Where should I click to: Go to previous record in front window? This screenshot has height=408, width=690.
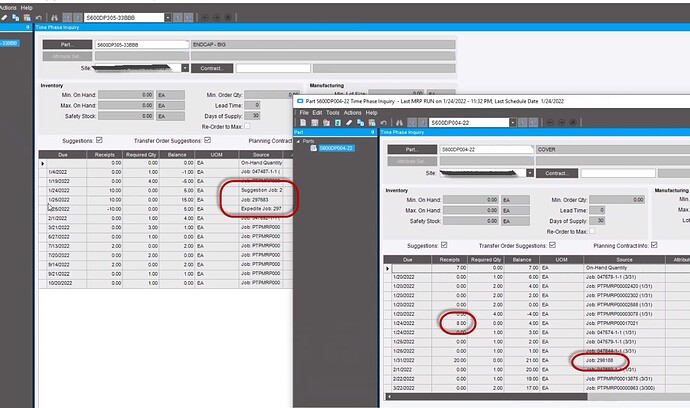[x=422, y=123]
